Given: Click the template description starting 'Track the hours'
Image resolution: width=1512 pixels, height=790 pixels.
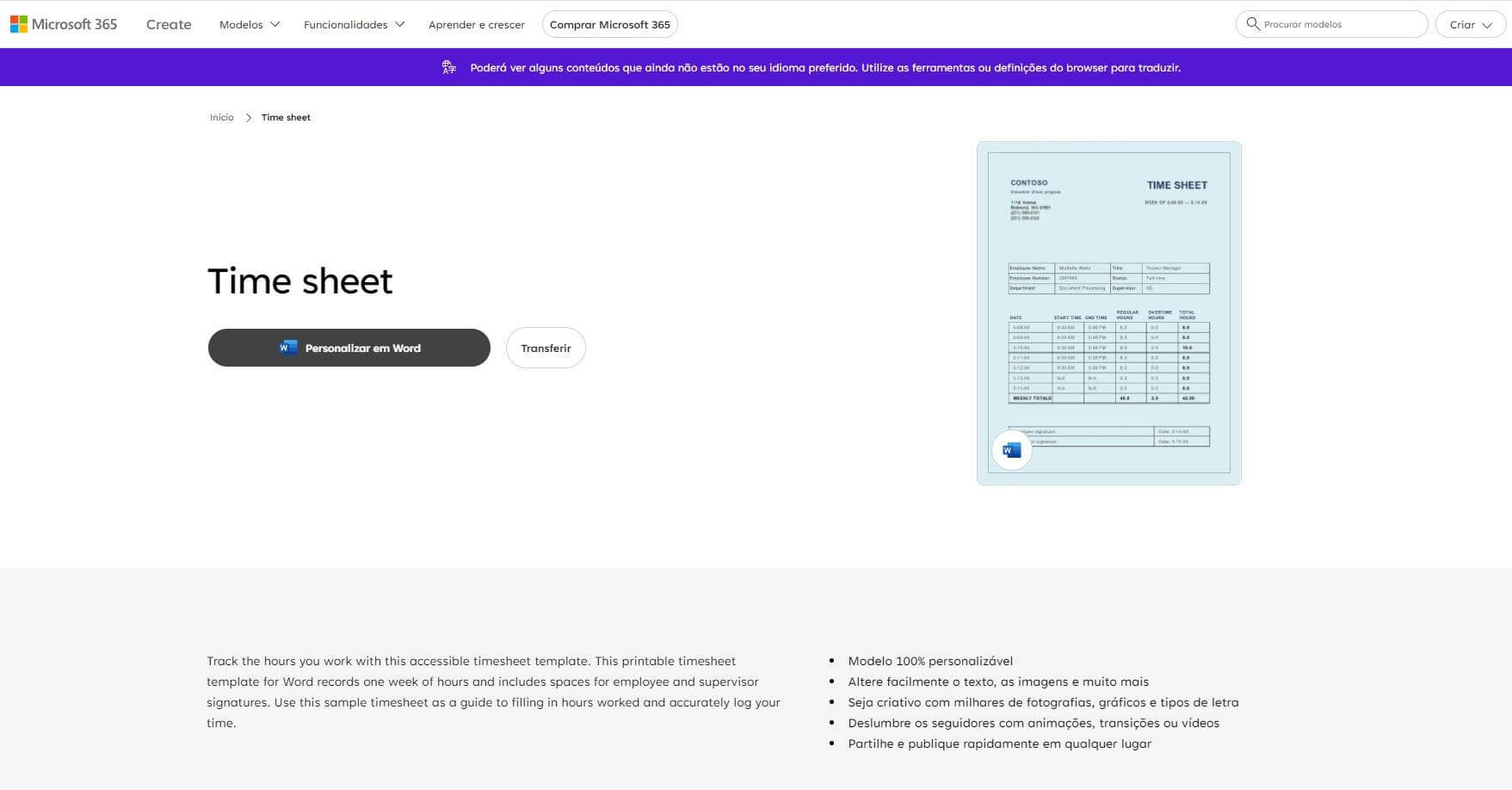Looking at the screenshot, I should [494, 692].
